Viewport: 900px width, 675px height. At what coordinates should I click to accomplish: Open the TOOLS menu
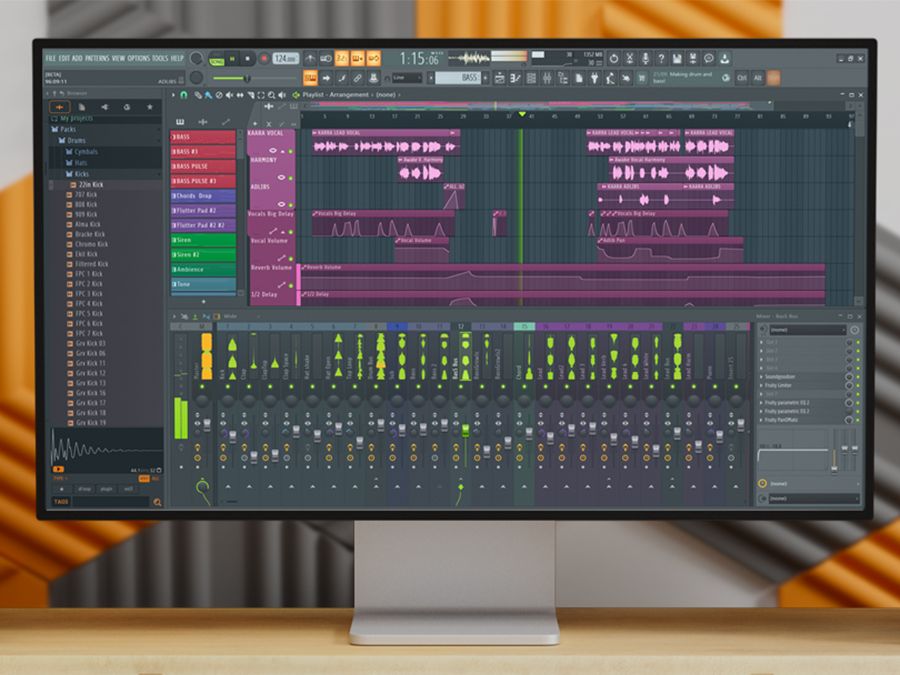pyautogui.click(x=160, y=59)
